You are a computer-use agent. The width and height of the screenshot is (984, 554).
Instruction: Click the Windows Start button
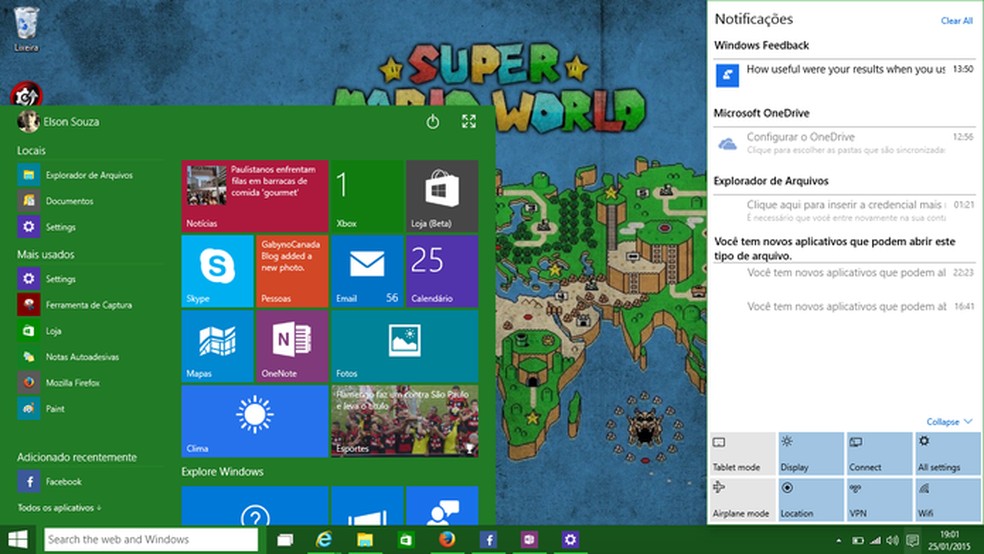click(x=18, y=540)
